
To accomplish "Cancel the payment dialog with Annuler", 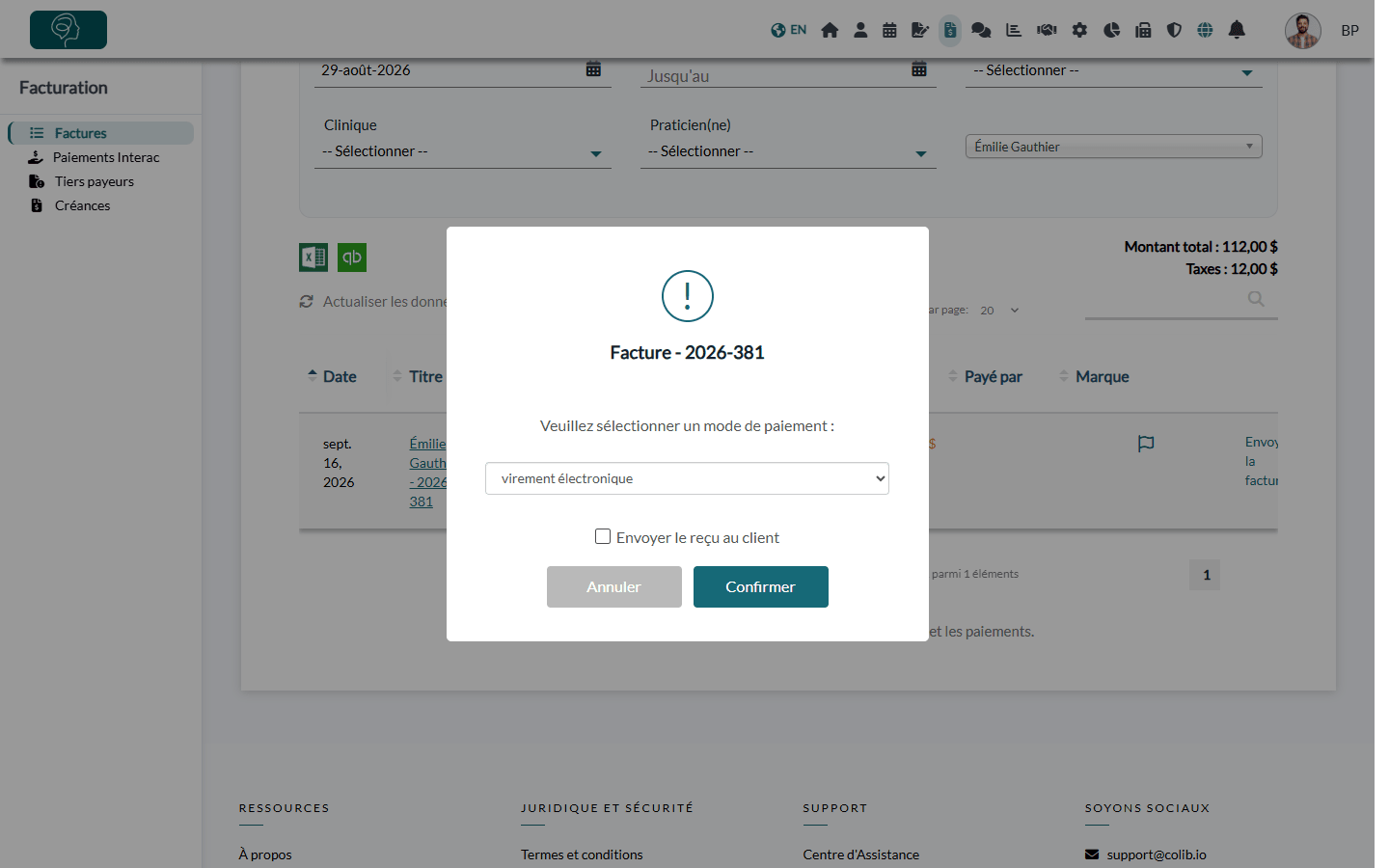I will click(x=614, y=586).
